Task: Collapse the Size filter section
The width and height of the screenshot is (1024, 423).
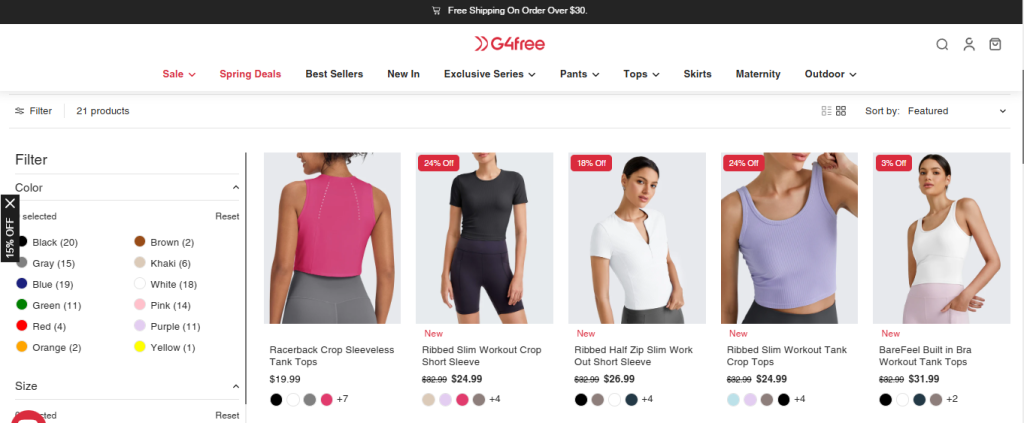Action: pos(236,386)
